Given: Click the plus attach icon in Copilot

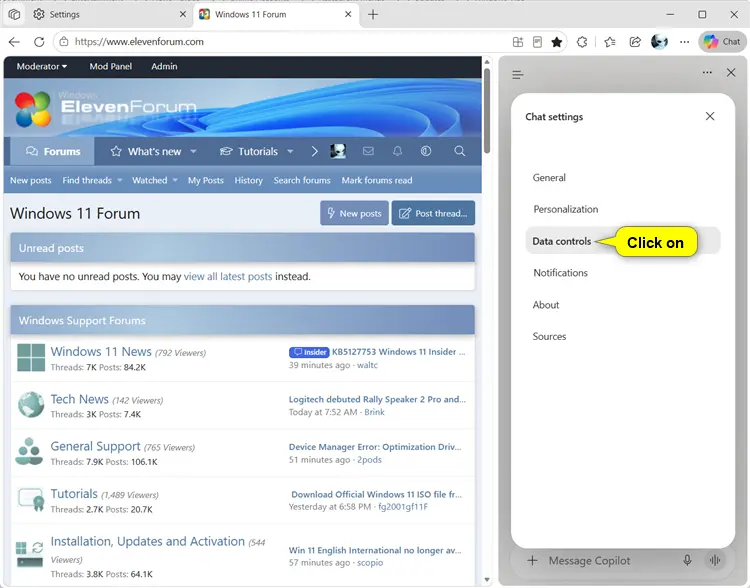Looking at the screenshot, I should coord(532,560).
